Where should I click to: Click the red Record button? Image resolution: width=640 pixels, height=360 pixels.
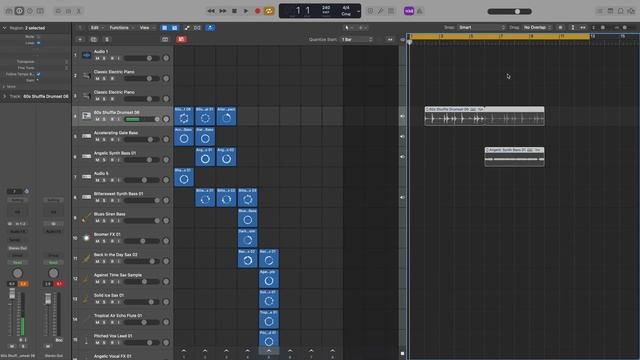(x=258, y=11)
